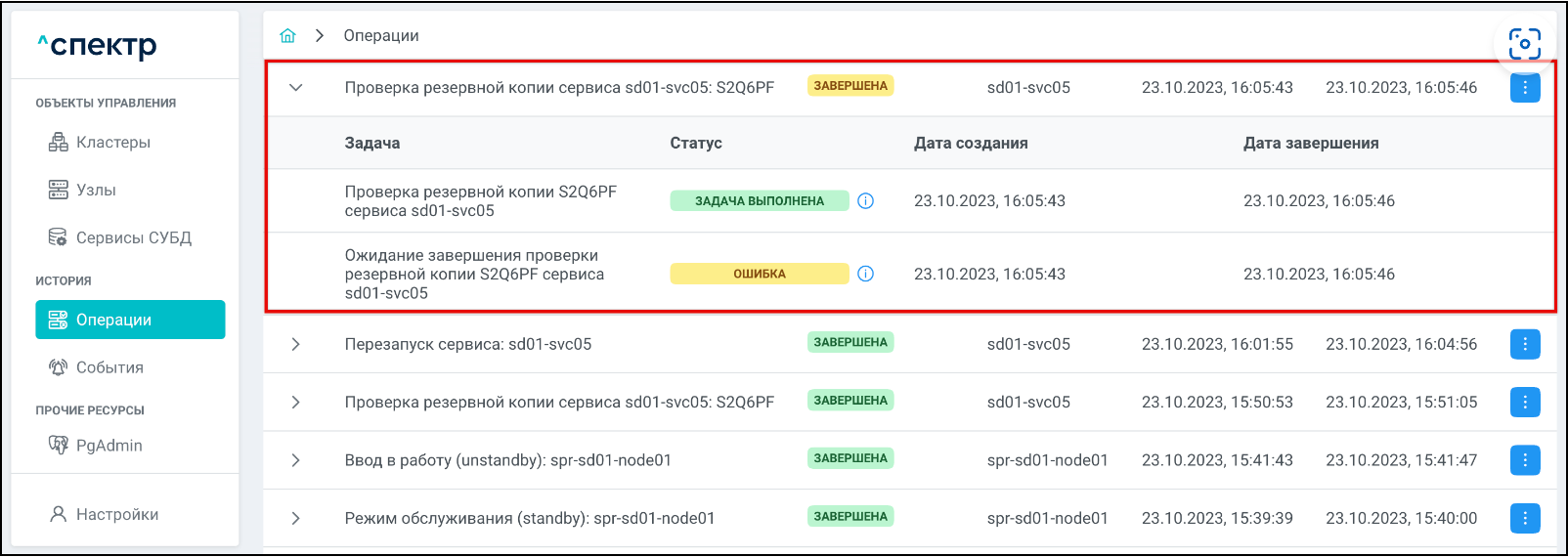1568x557 pixels.
Task: Show info icon next to ОШИБКА status
Action: pos(865,275)
